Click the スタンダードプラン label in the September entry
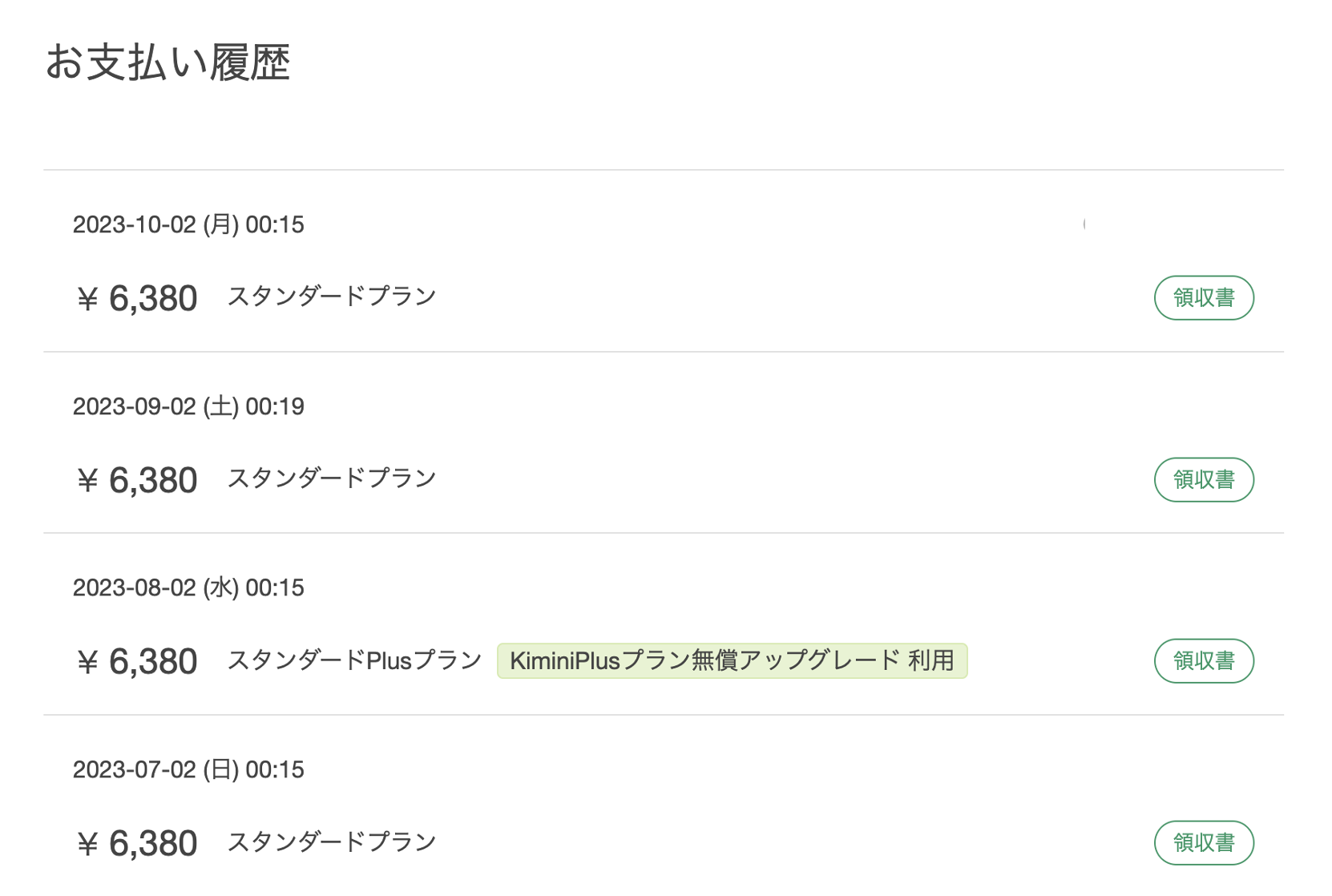1332x896 pixels. click(332, 478)
